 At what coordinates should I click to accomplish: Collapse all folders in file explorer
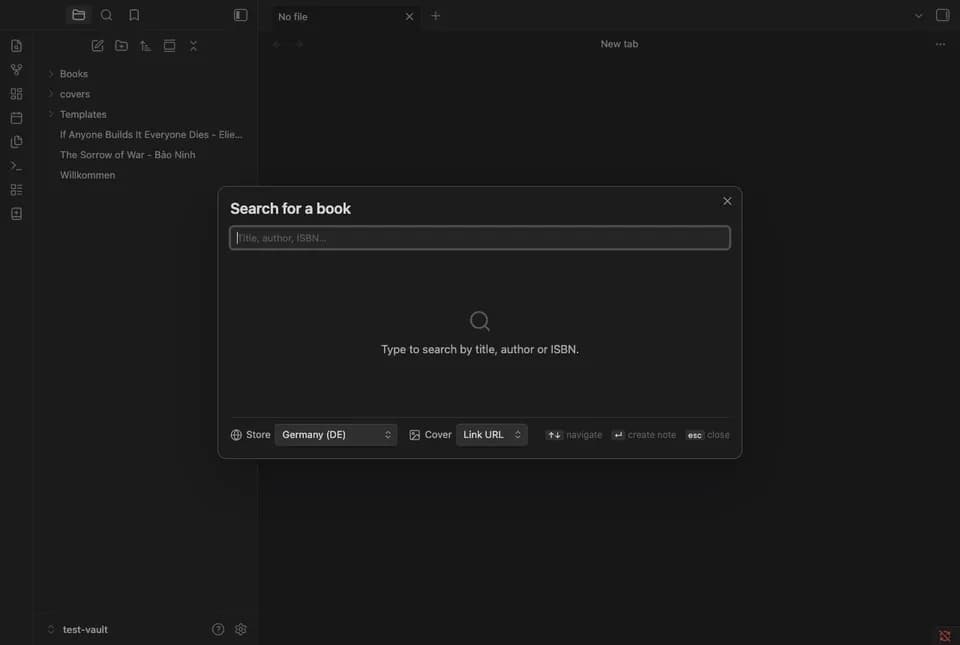(x=193, y=46)
